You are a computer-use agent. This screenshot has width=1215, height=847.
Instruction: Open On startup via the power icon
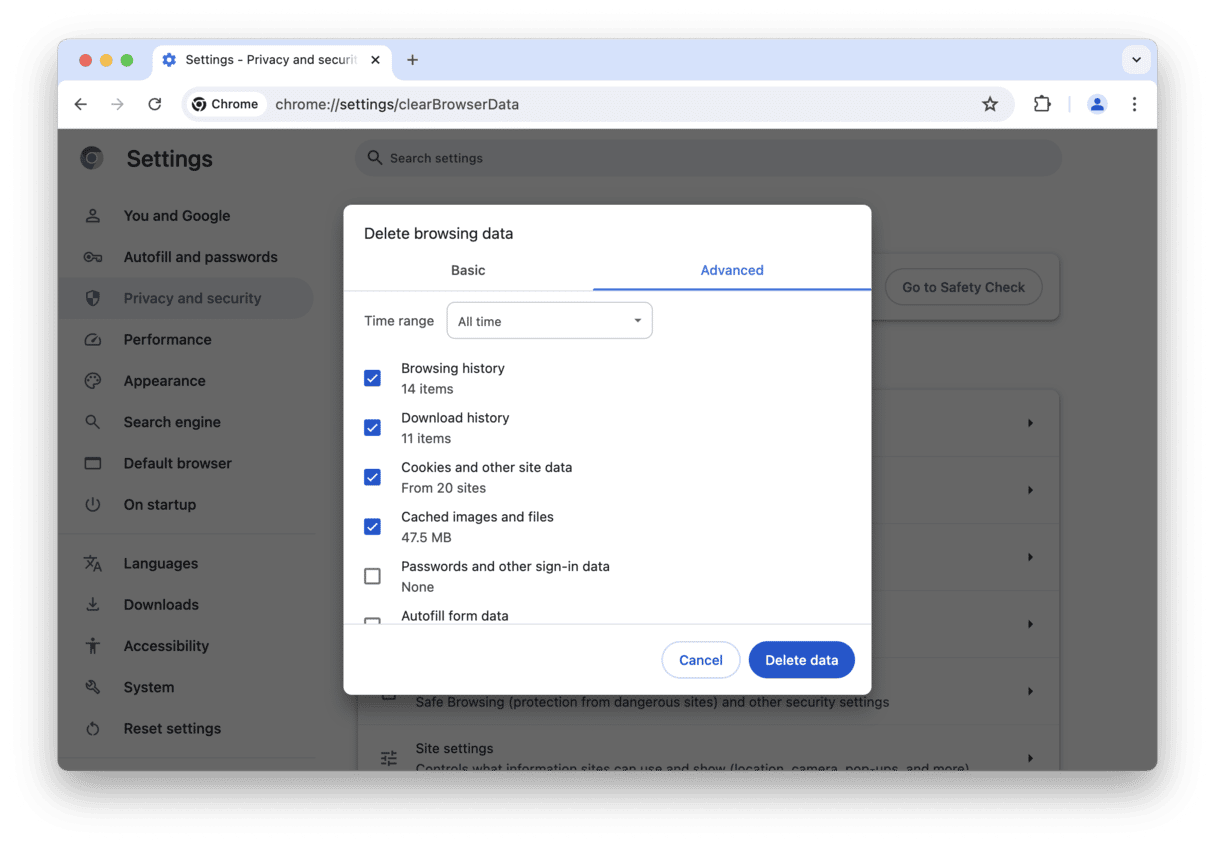[92, 504]
